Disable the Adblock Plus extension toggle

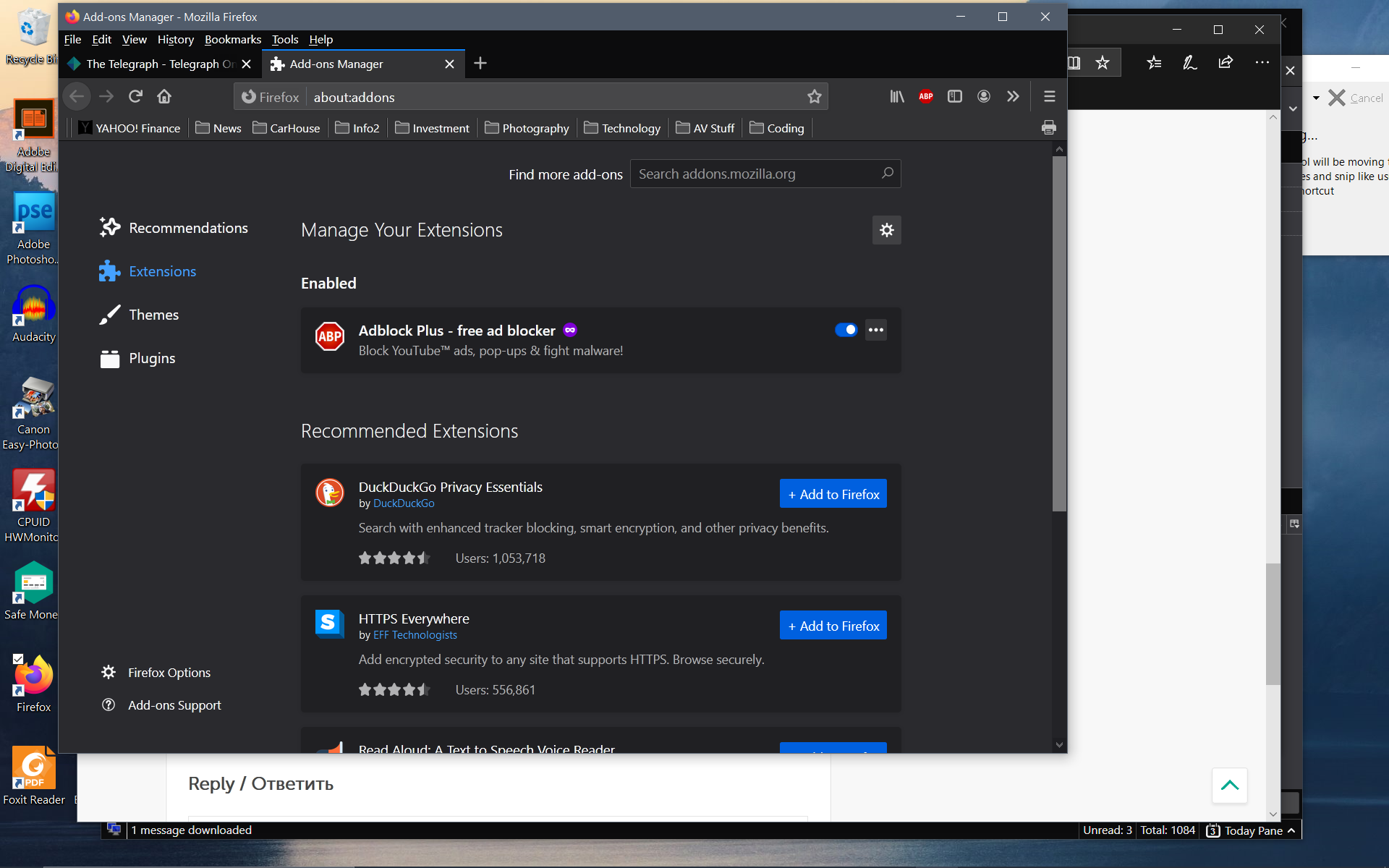point(845,330)
